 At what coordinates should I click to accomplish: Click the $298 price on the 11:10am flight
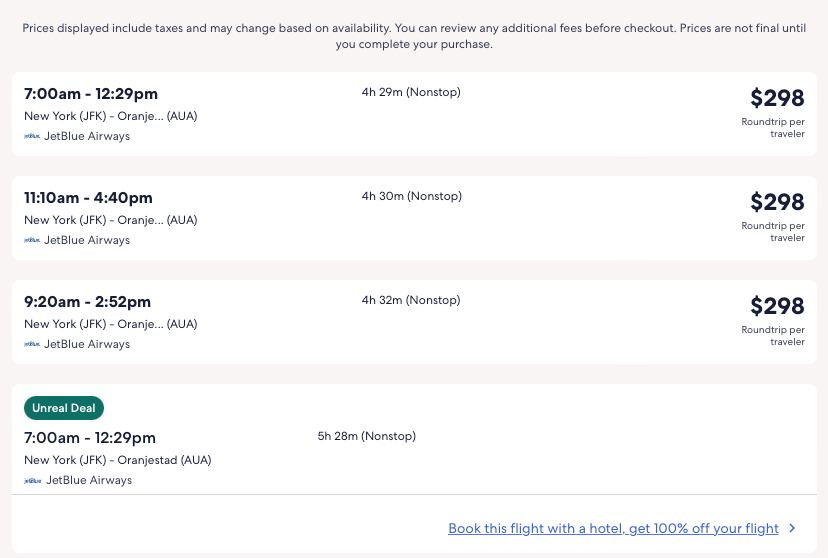click(777, 202)
